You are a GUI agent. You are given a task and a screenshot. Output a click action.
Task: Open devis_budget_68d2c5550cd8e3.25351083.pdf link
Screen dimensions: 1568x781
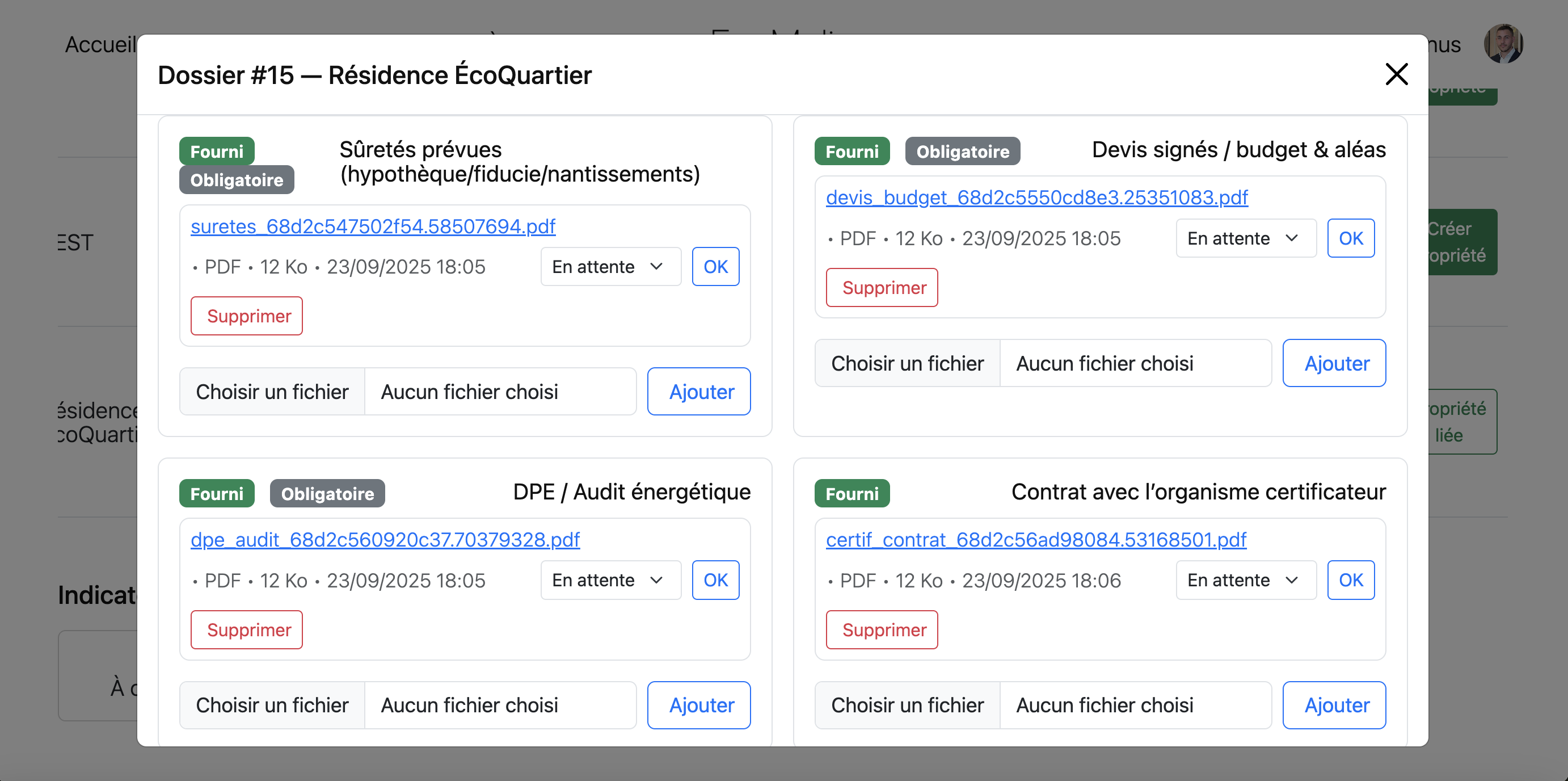pos(1036,198)
